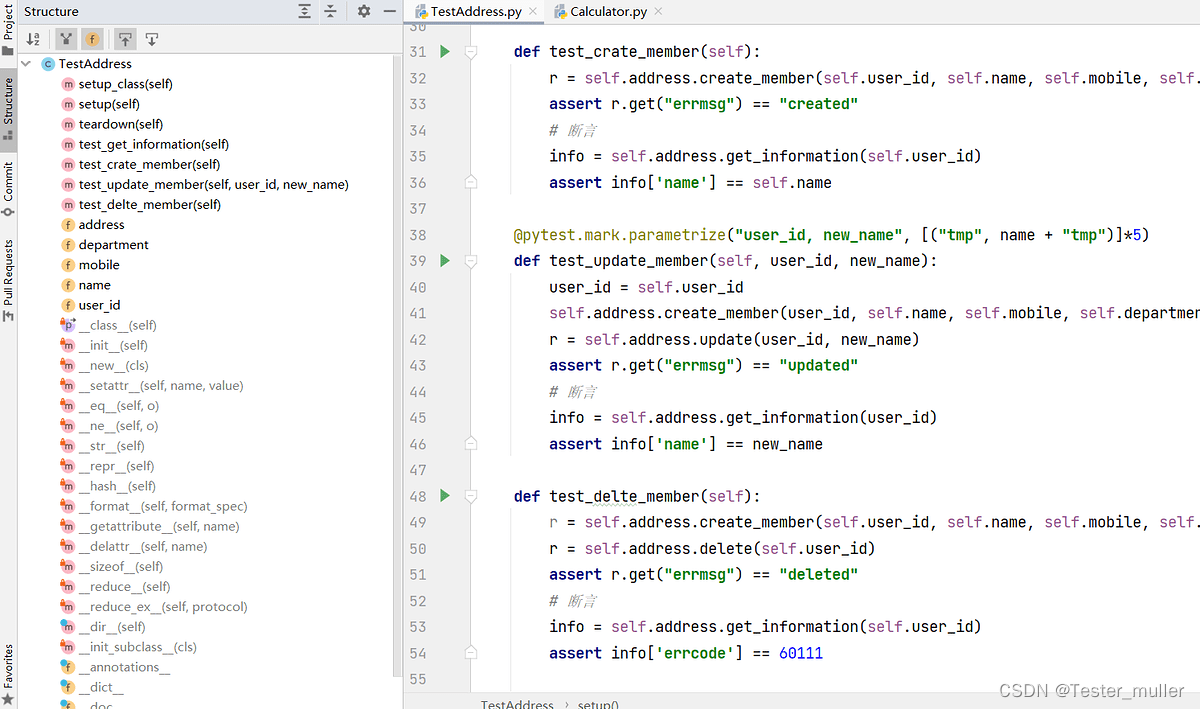Select __dict__ field in structure
This screenshot has width=1200, height=709.
(x=101, y=687)
